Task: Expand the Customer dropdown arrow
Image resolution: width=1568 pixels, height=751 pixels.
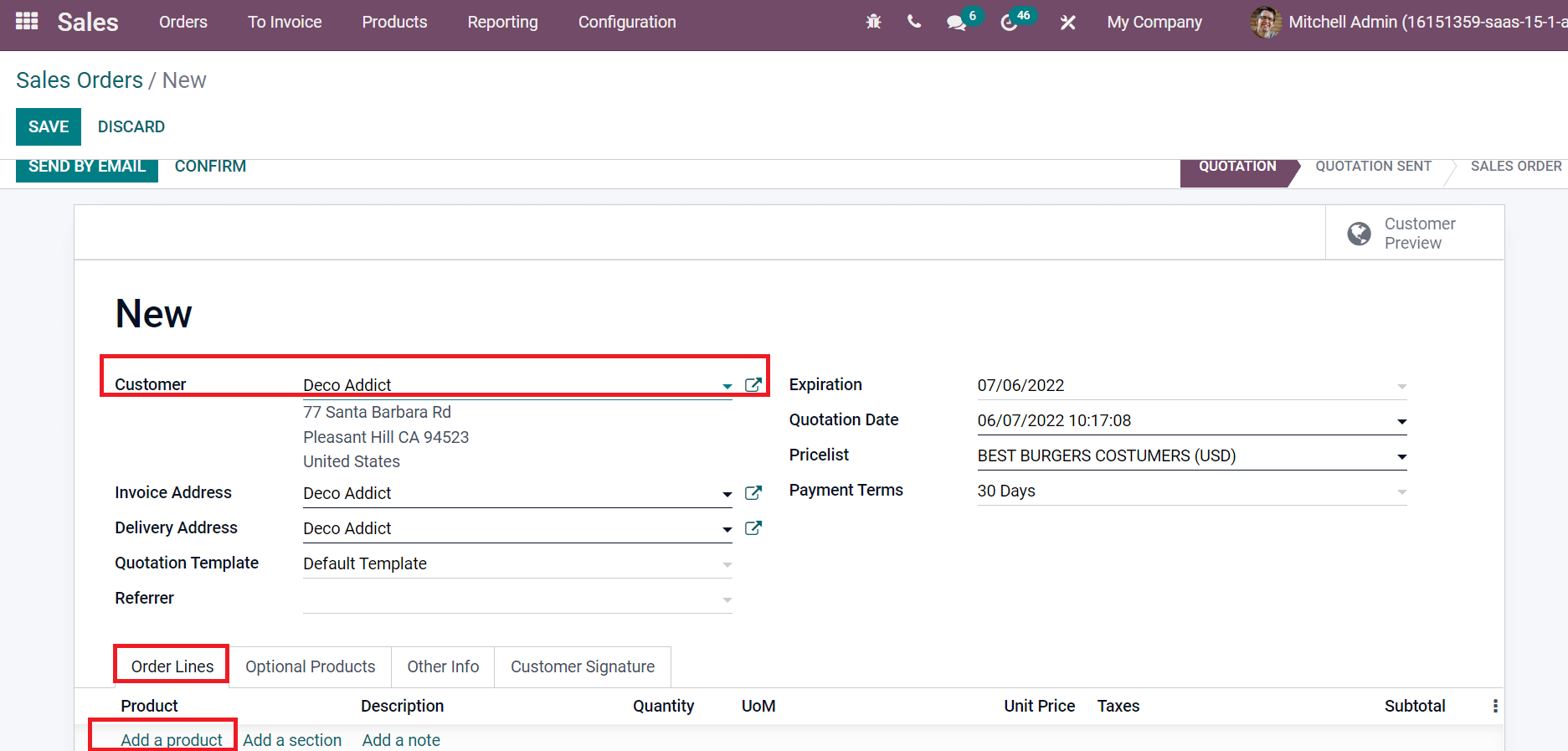Action: coord(727,386)
